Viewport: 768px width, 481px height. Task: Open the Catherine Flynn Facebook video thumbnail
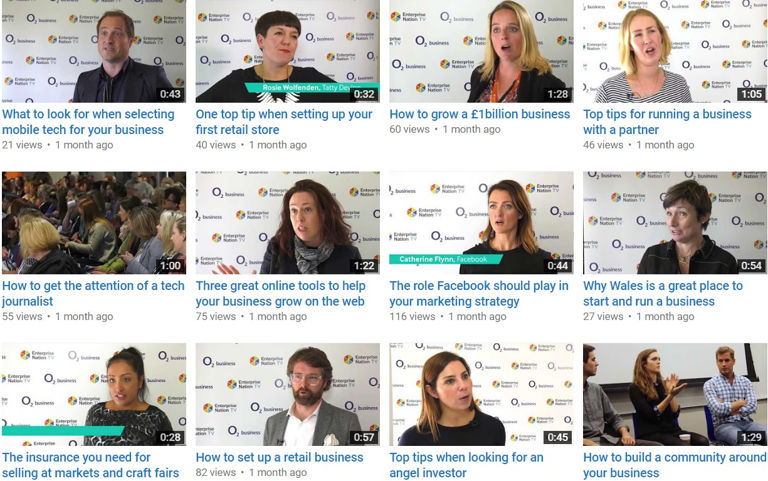click(x=481, y=222)
